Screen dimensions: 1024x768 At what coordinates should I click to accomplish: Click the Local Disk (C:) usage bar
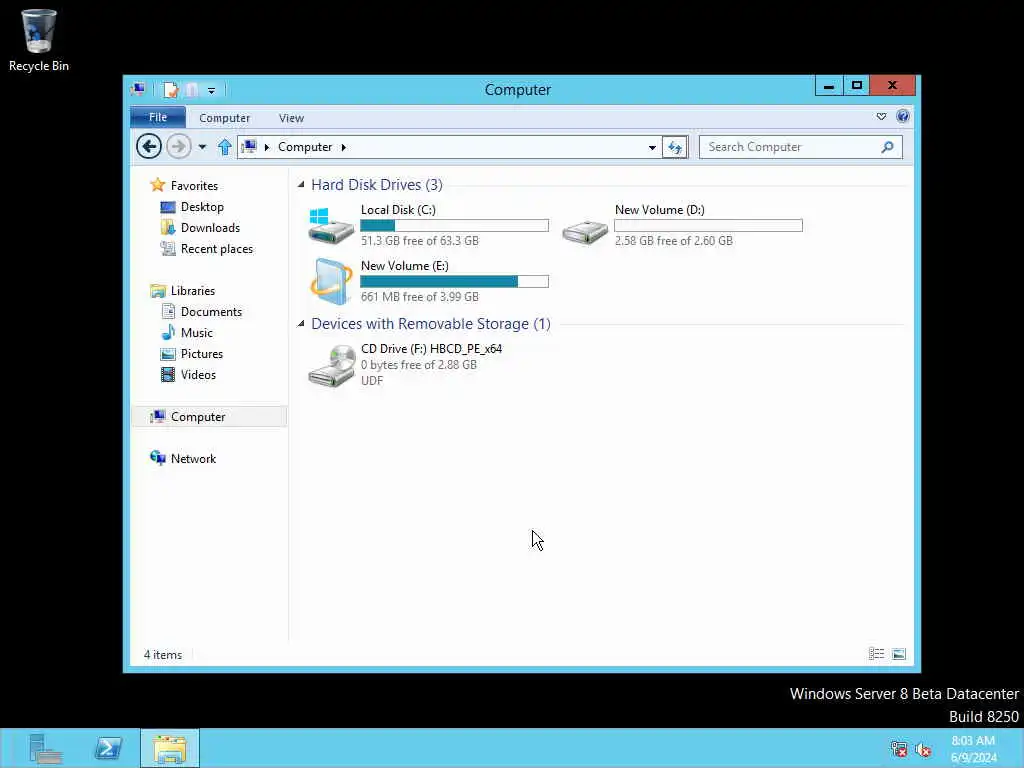tap(455, 225)
